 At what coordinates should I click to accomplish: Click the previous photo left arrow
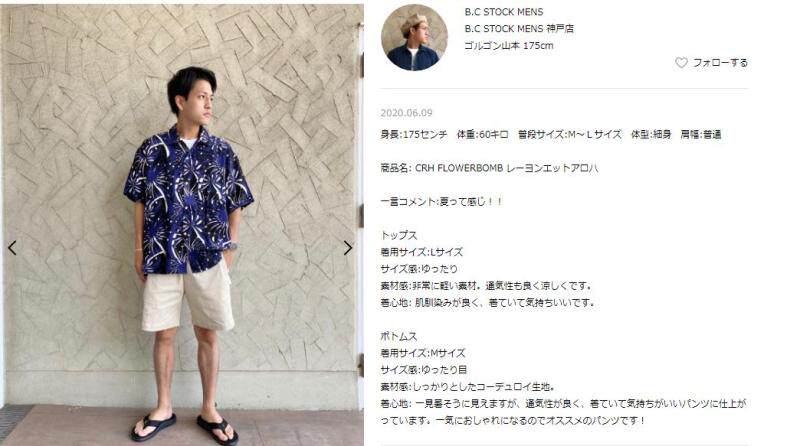12,248
